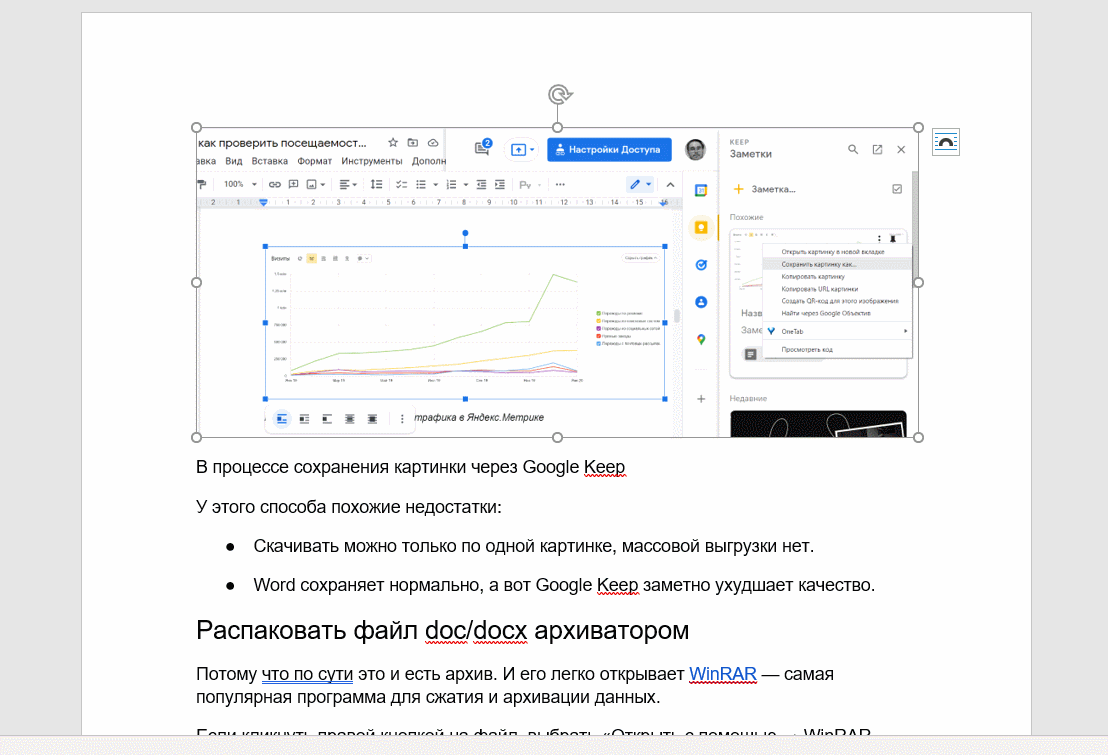This screenshot has height=755, width=1108.
Task: Open the Layout Options button beside the image
Action: tap(945, 142)
